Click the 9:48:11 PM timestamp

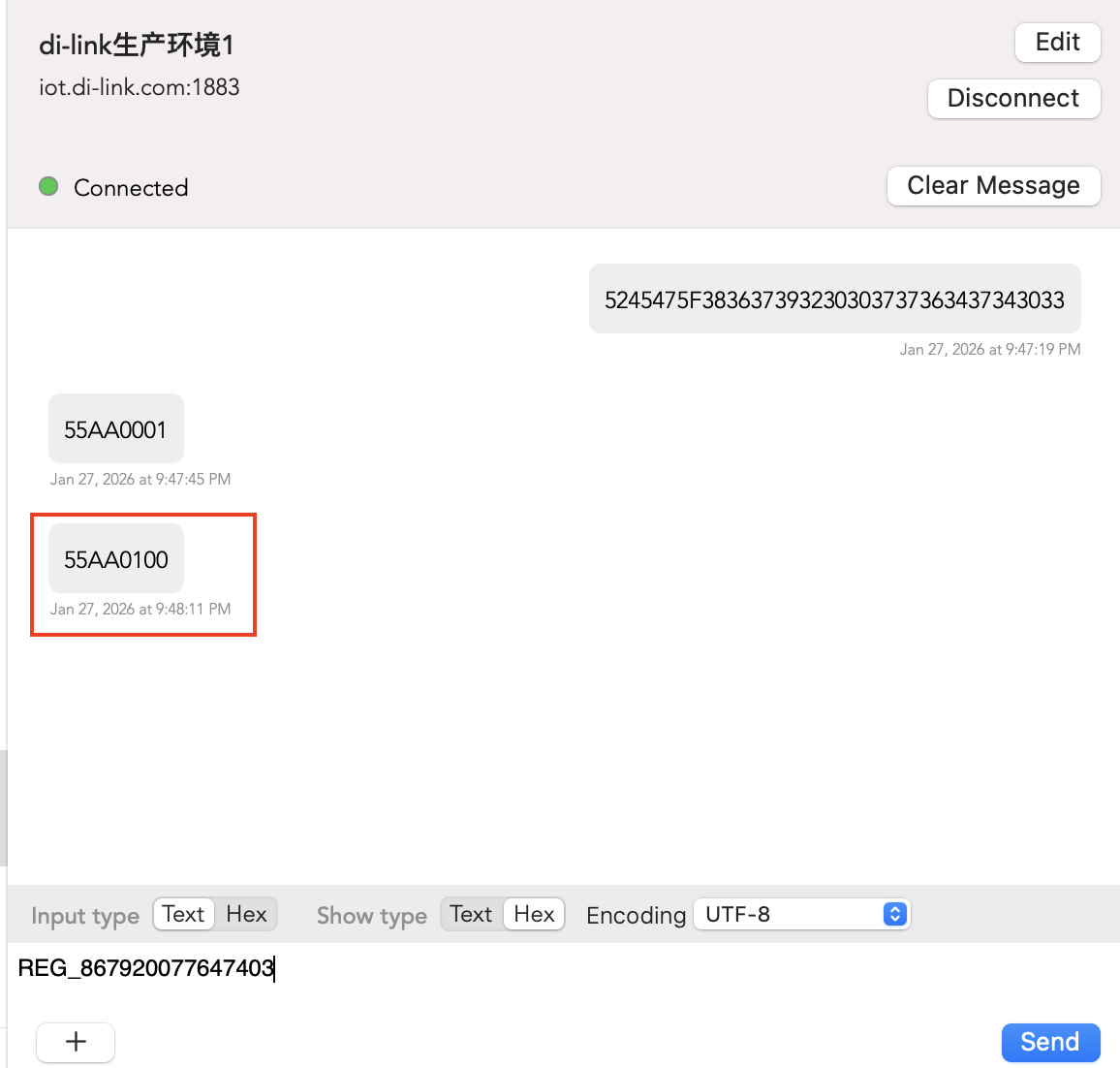click(x=140, y=609)
